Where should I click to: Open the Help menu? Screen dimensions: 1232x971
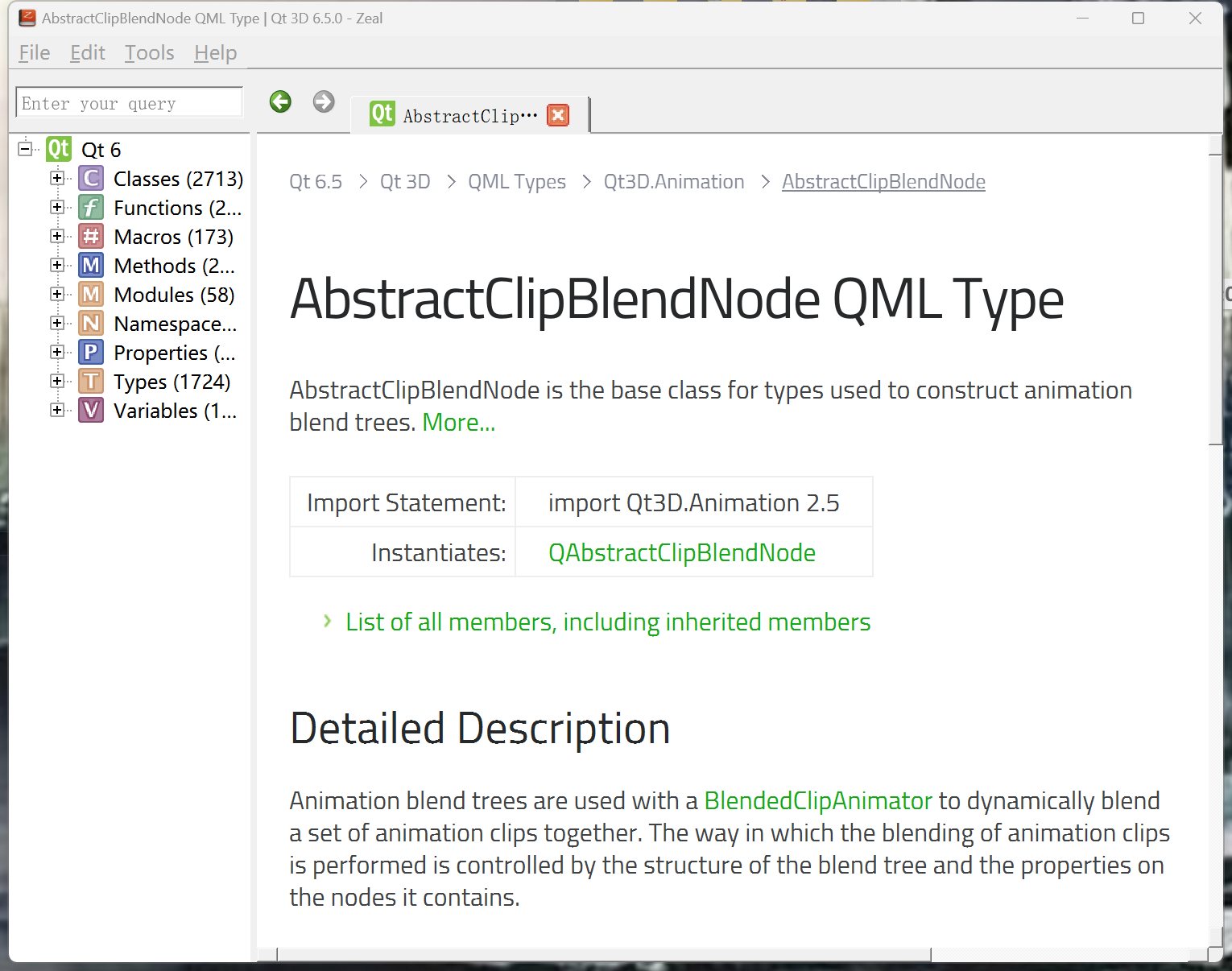(216, 53)
